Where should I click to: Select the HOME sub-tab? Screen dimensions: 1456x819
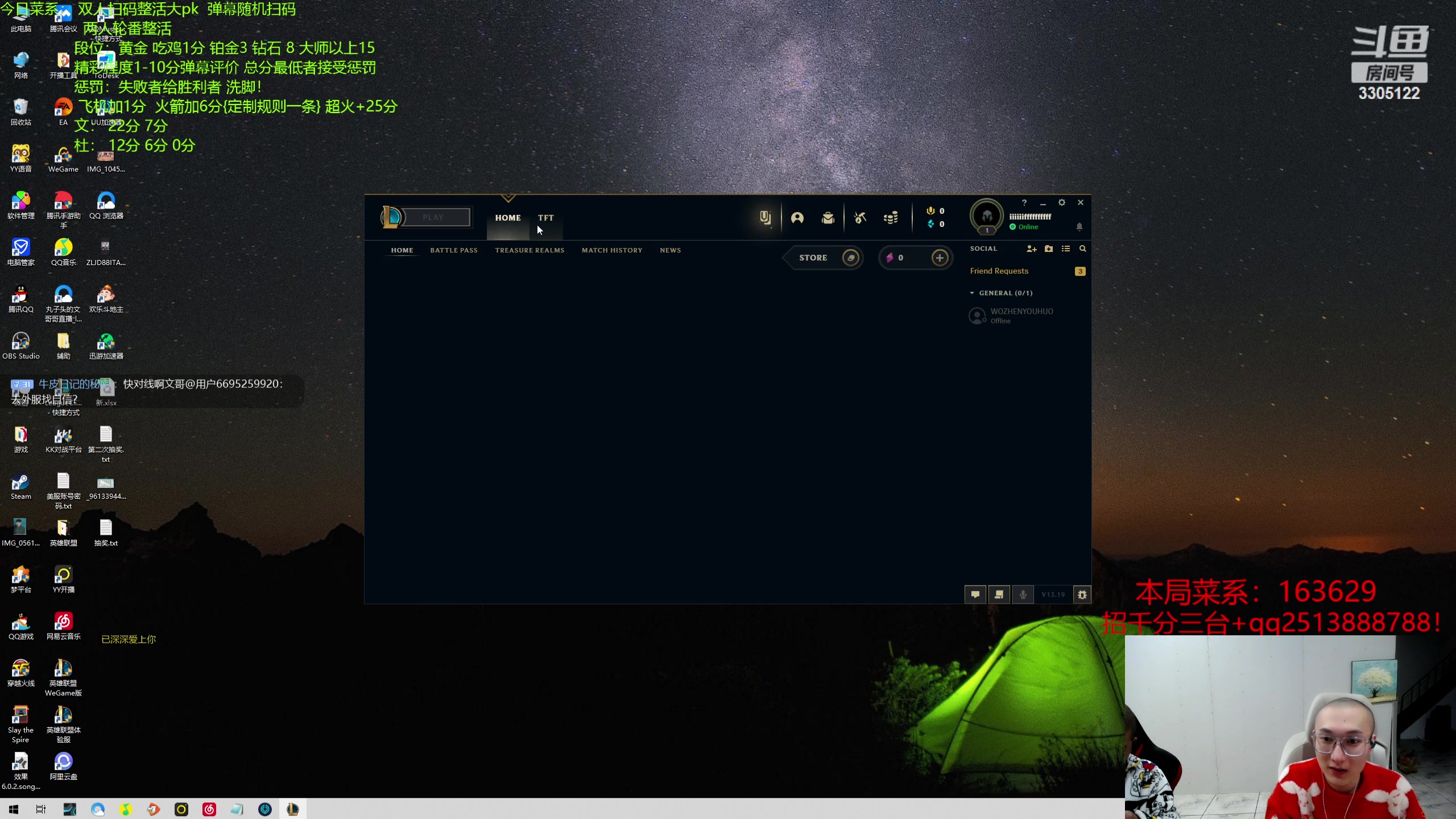[402, 250]
